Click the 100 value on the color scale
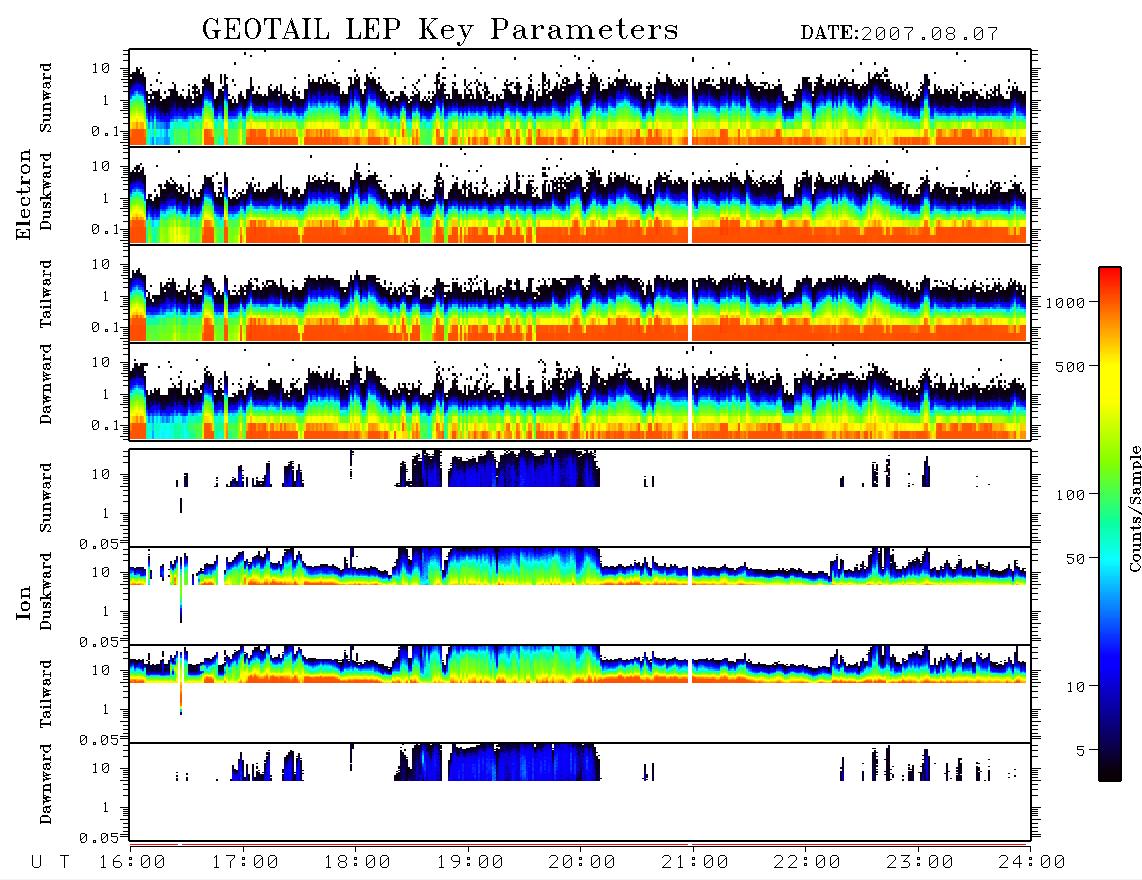 (1070, 495)
